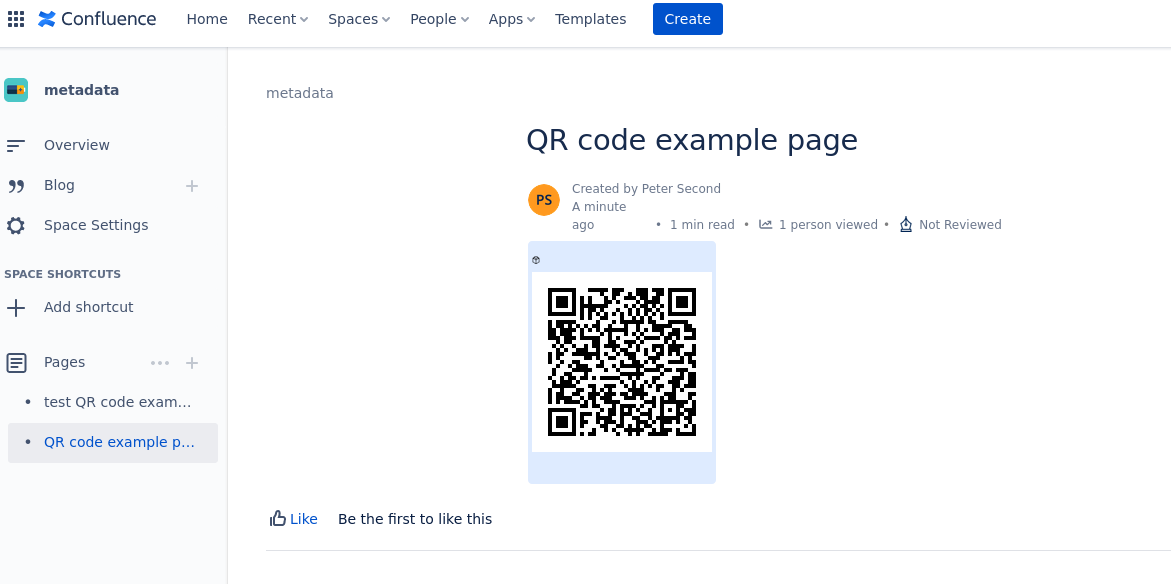
Task: Click Peter Second's PS avatar
Action: [543, 199]
